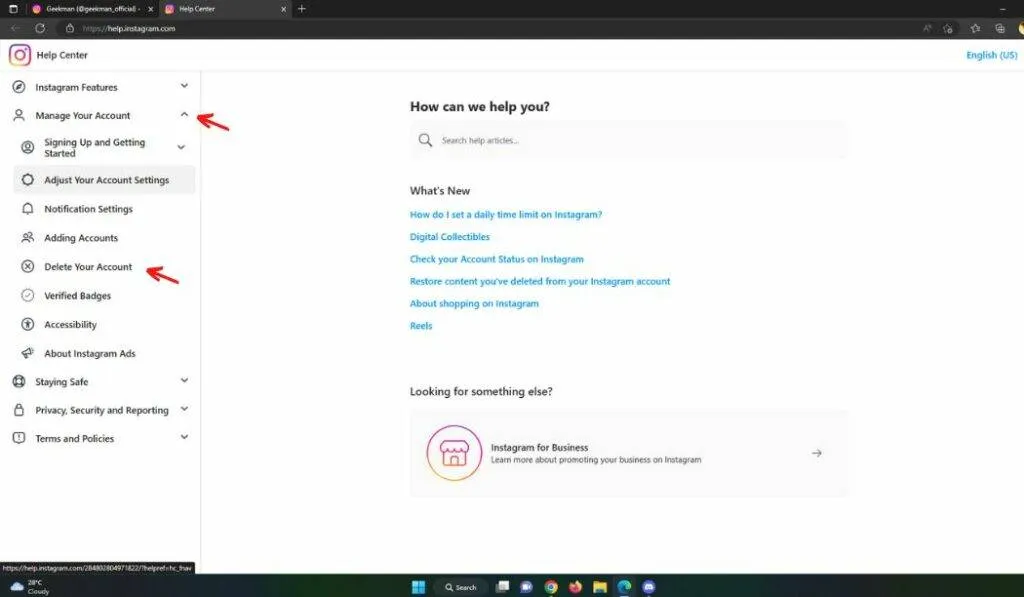Click the storefront icon on Instagram for Business card
The height and width of the screenshot is (597, 1024).
click(x=454, y=453)
